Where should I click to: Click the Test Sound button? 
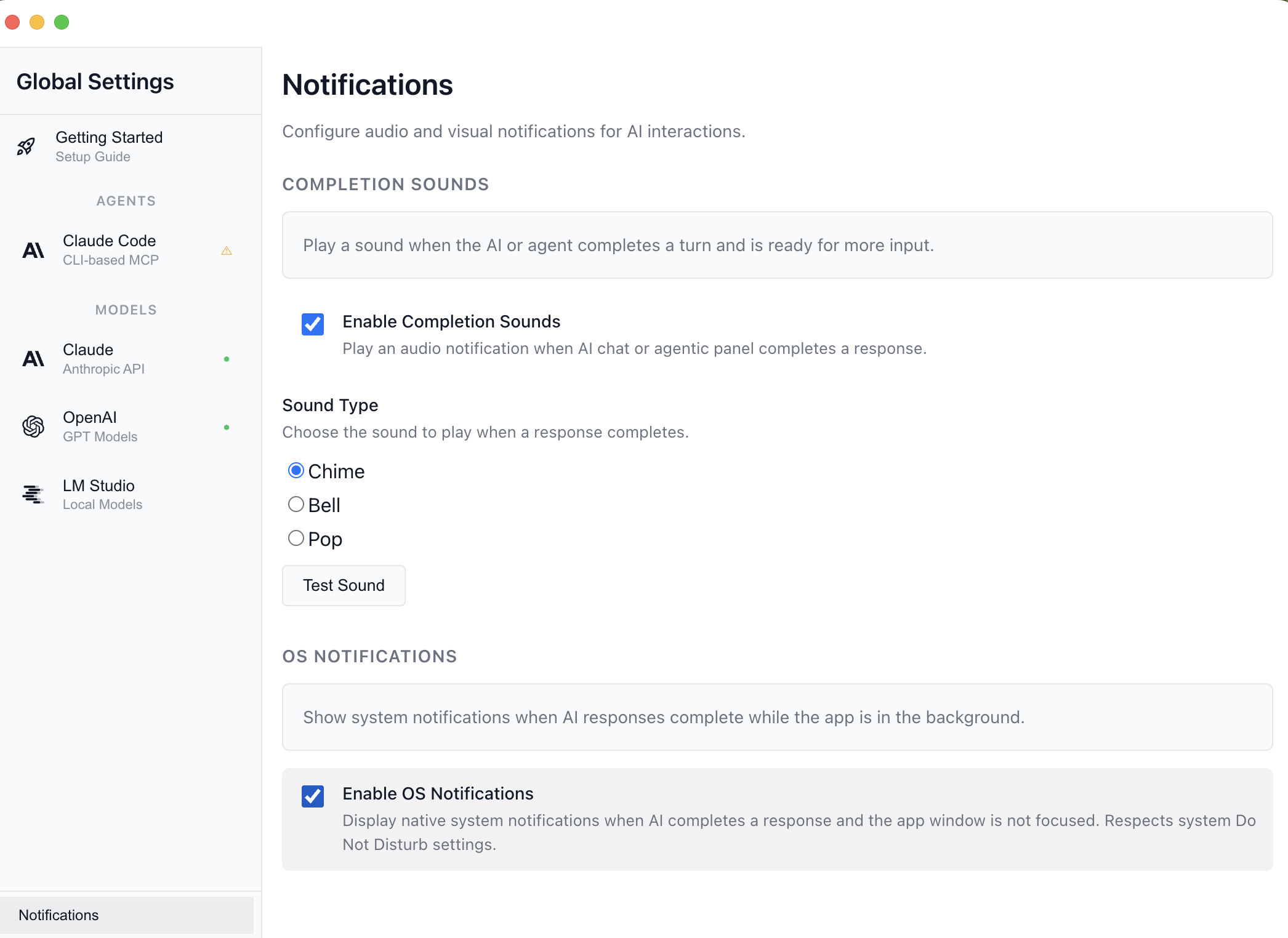click(x=344, y=585)
